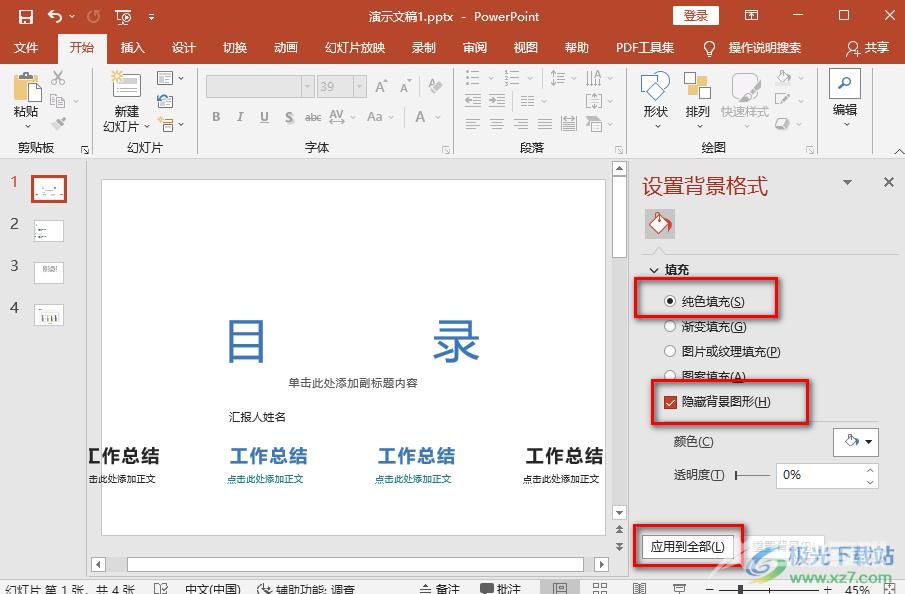Increase transparency with spinner up arrow
The height and width of the screenshot is (594, 905).
(x=870, y=470)
